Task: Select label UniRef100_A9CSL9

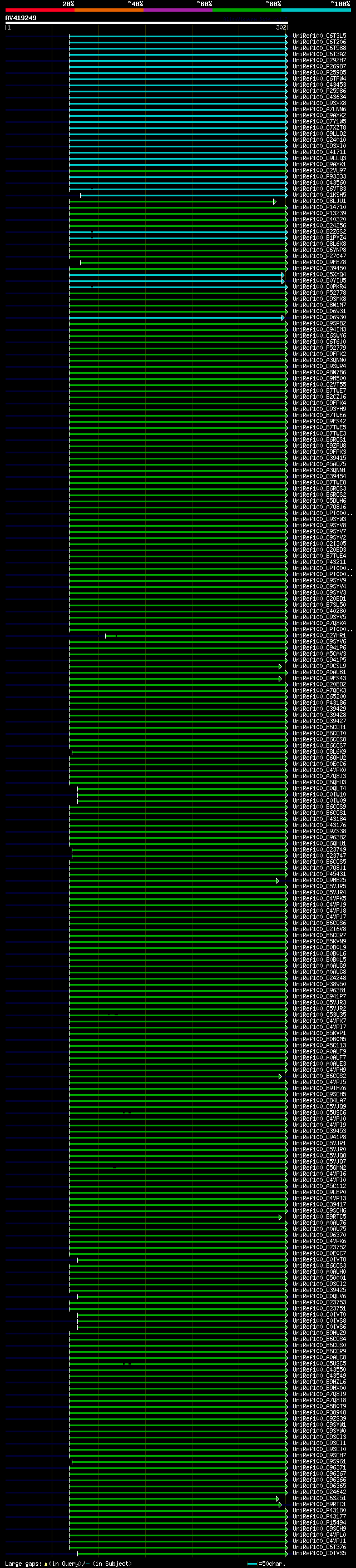Action: coord(319,666)
